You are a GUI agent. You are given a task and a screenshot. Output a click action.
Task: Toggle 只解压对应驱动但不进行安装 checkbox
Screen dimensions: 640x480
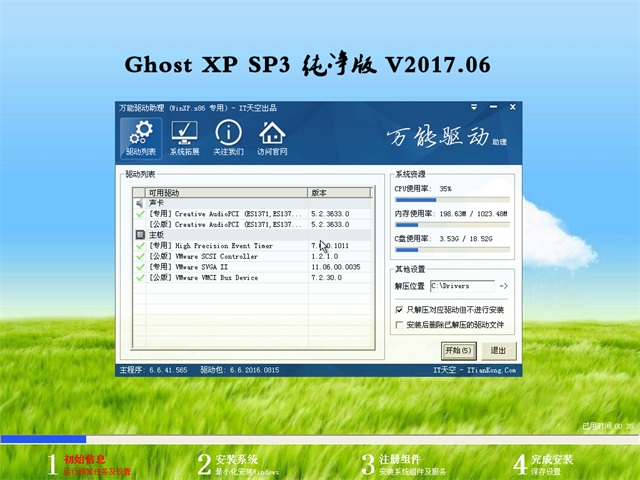399,310
